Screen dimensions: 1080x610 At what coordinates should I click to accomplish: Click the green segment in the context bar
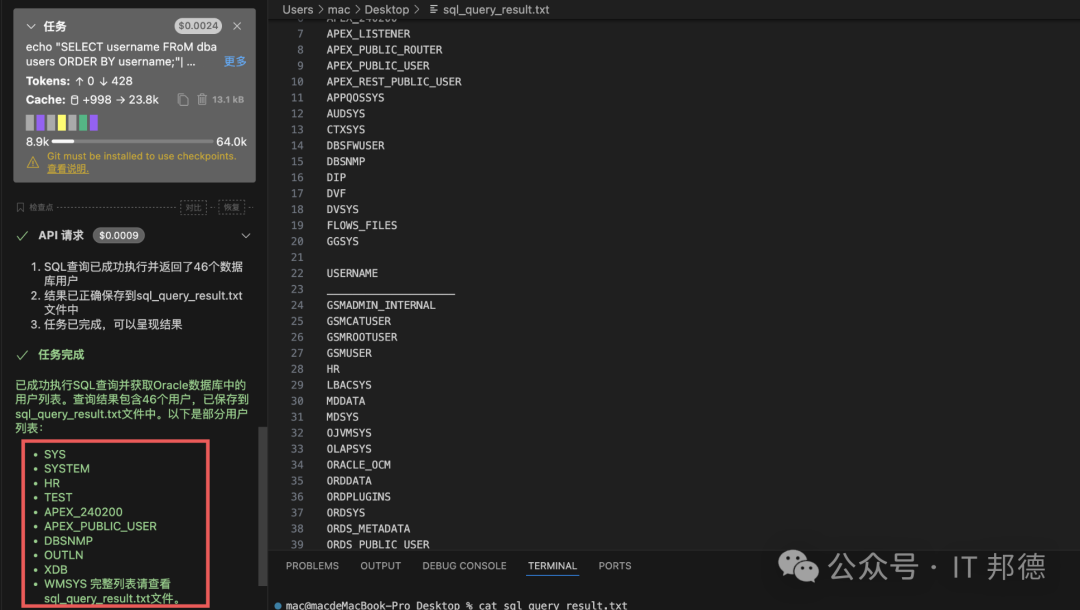[83, 123]
